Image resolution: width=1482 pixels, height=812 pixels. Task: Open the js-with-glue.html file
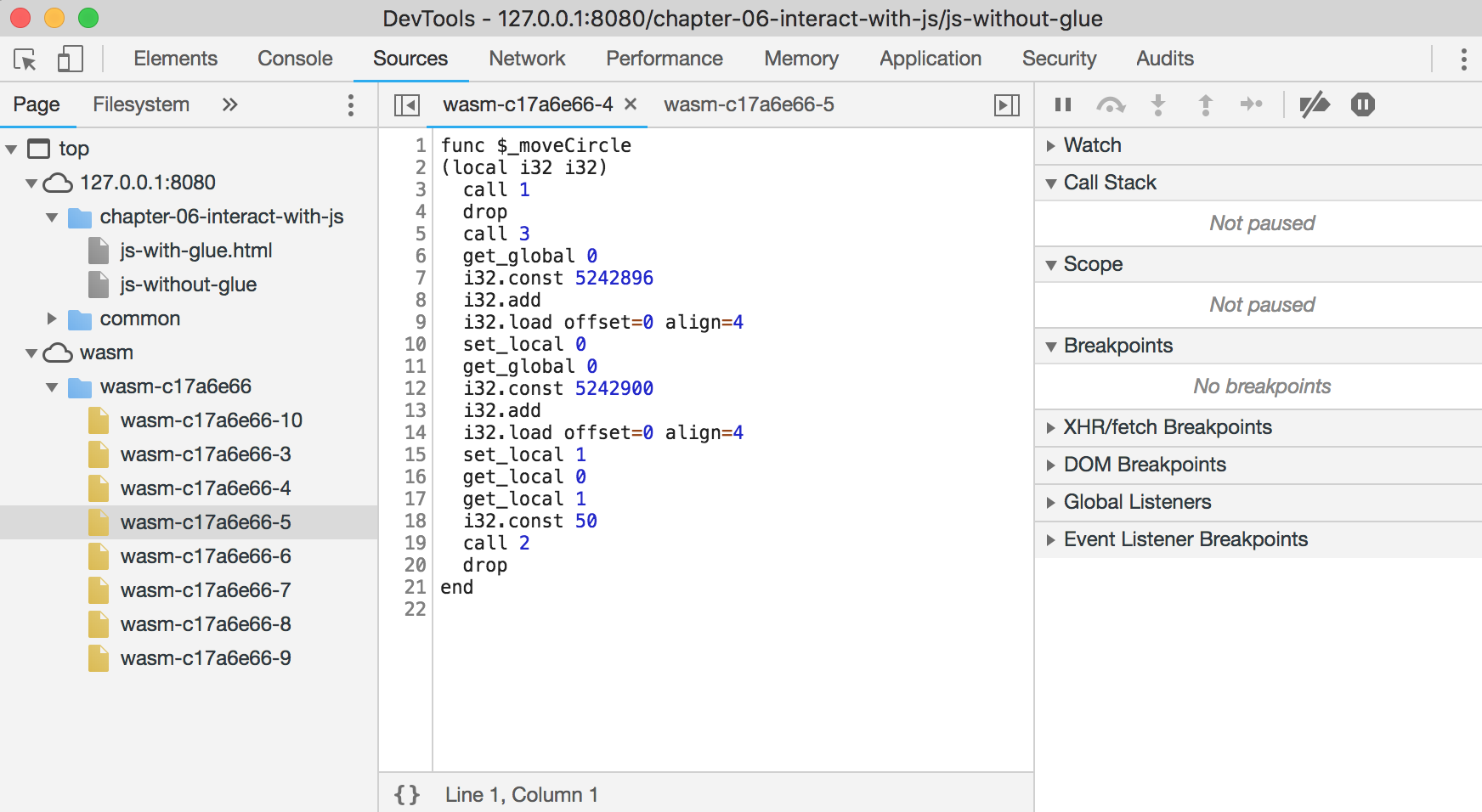(x=195, y=251)
